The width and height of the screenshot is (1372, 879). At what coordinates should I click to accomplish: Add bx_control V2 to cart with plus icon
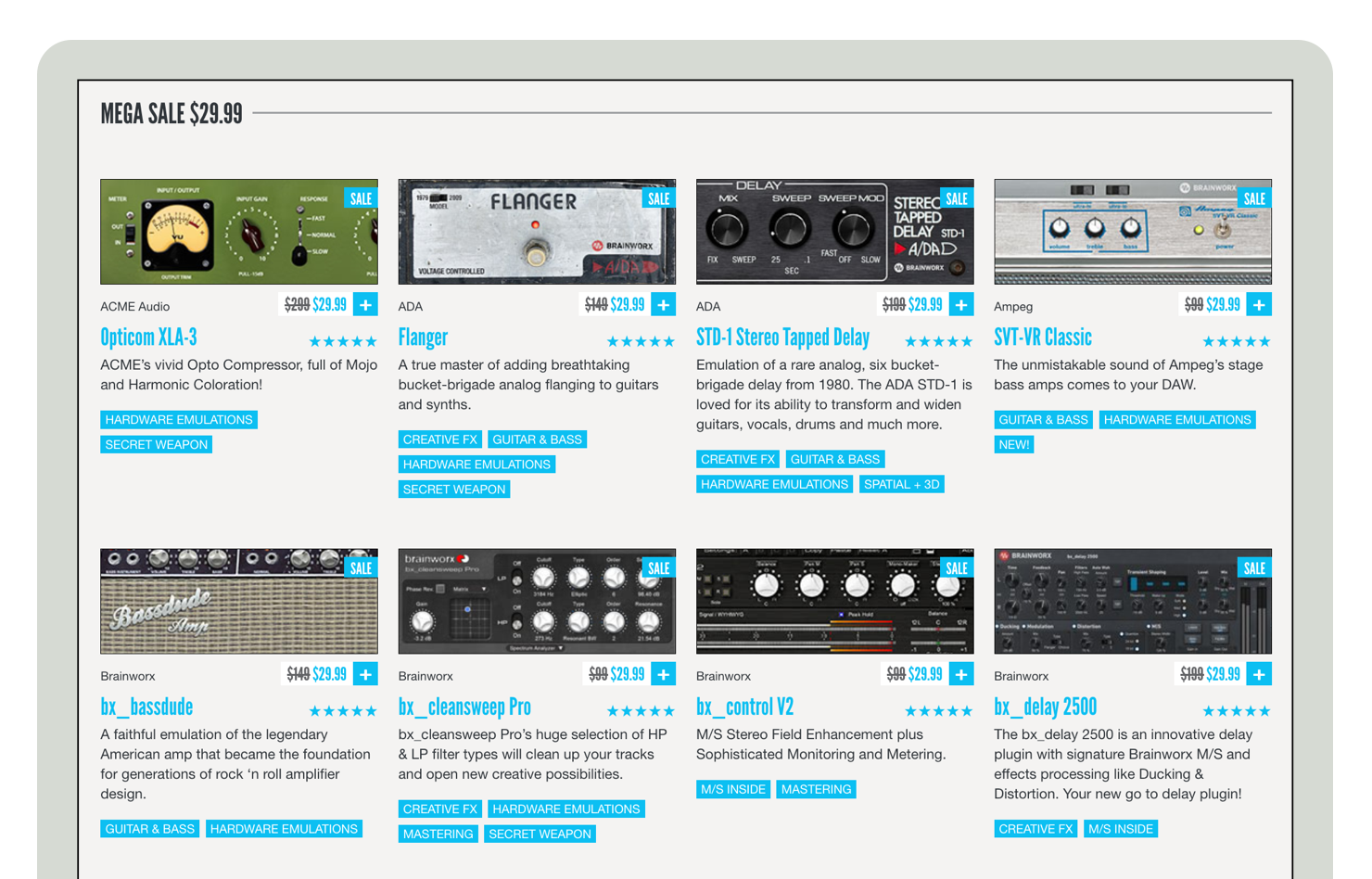(961, 674)
